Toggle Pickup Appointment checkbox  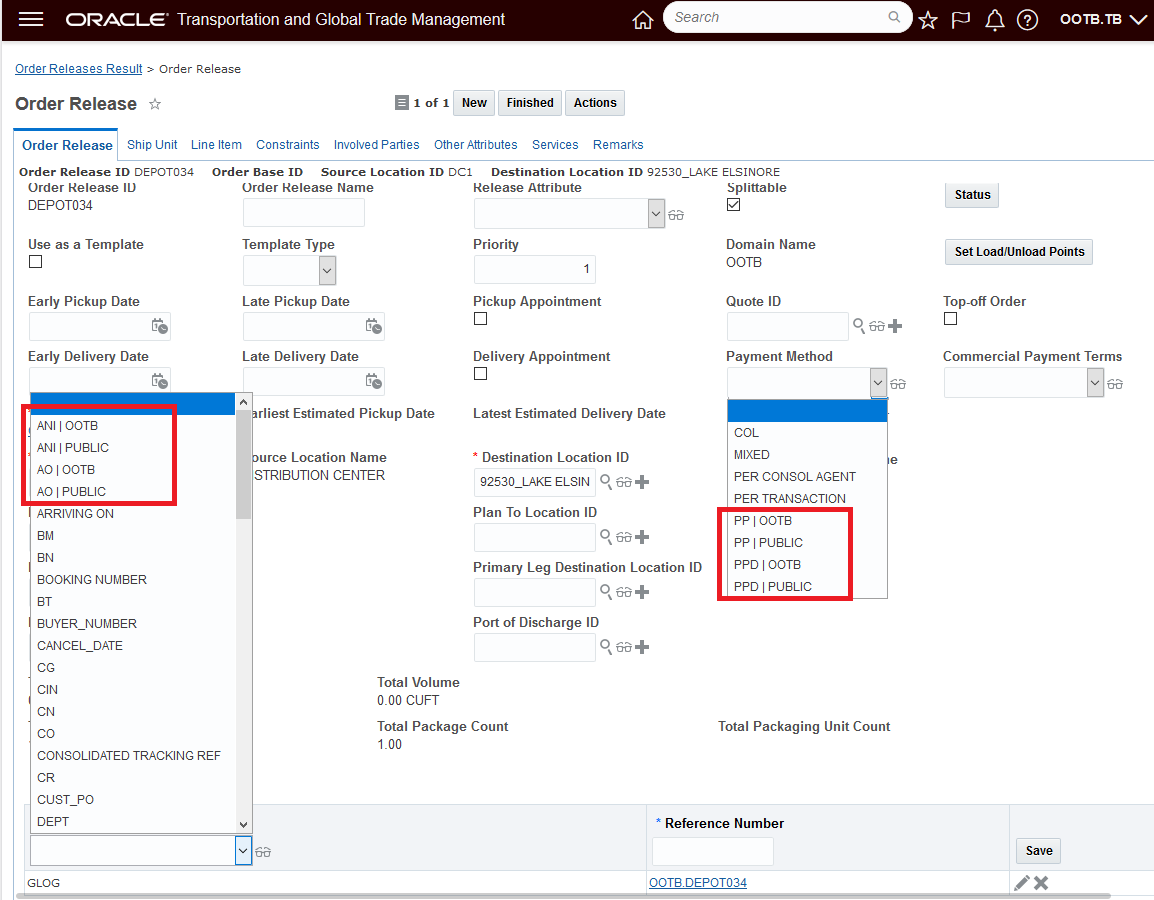(481, 319)
